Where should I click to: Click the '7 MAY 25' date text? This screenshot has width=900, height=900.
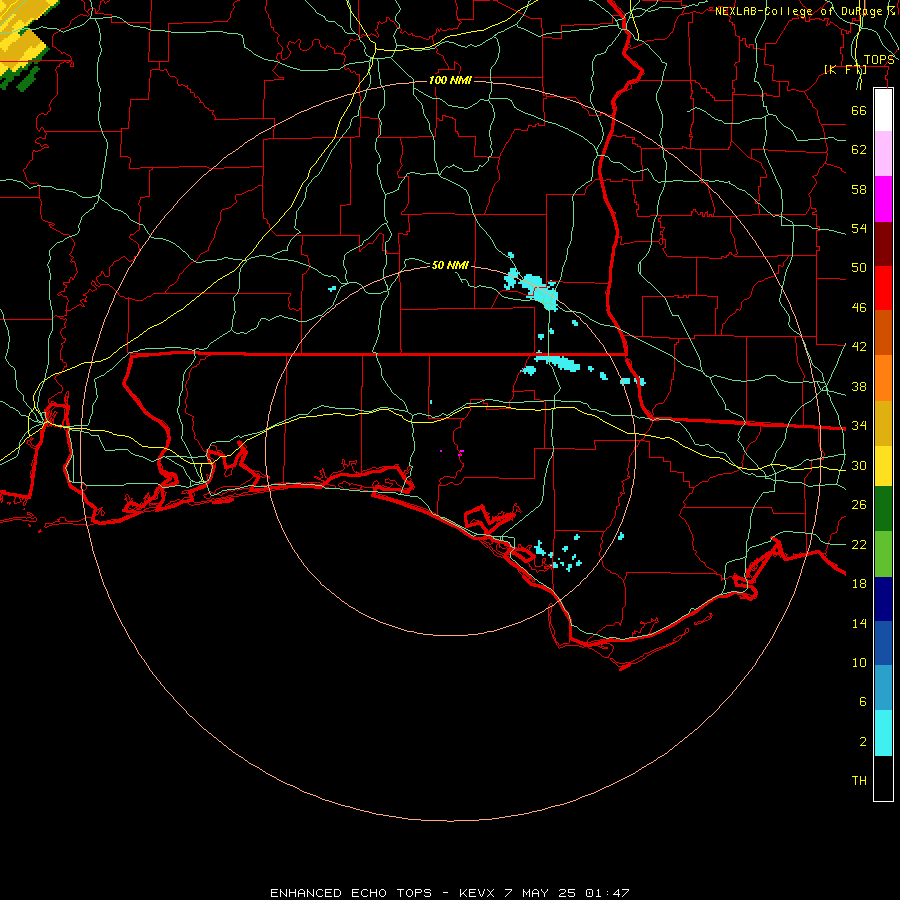540,893
